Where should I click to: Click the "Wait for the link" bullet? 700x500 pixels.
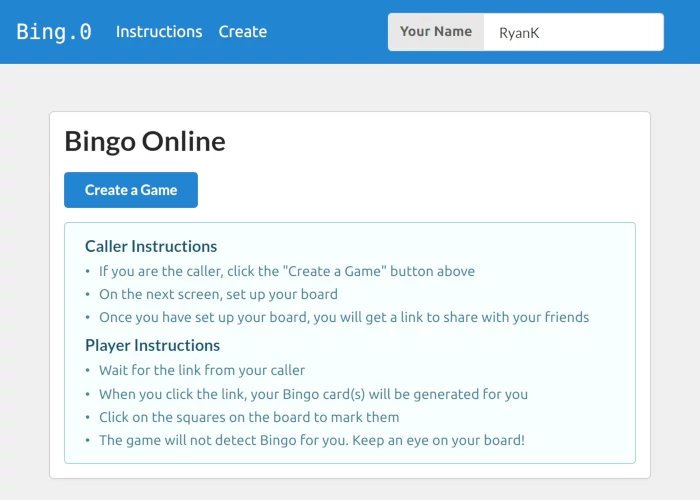[x=201, y=370]
